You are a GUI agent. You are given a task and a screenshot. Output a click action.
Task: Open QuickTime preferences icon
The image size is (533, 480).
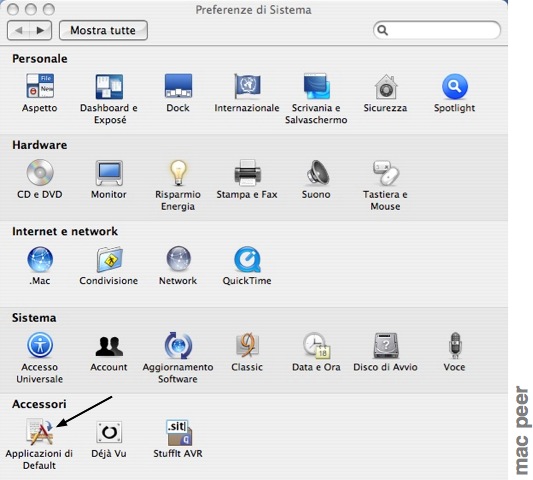(x=247, y=259)
